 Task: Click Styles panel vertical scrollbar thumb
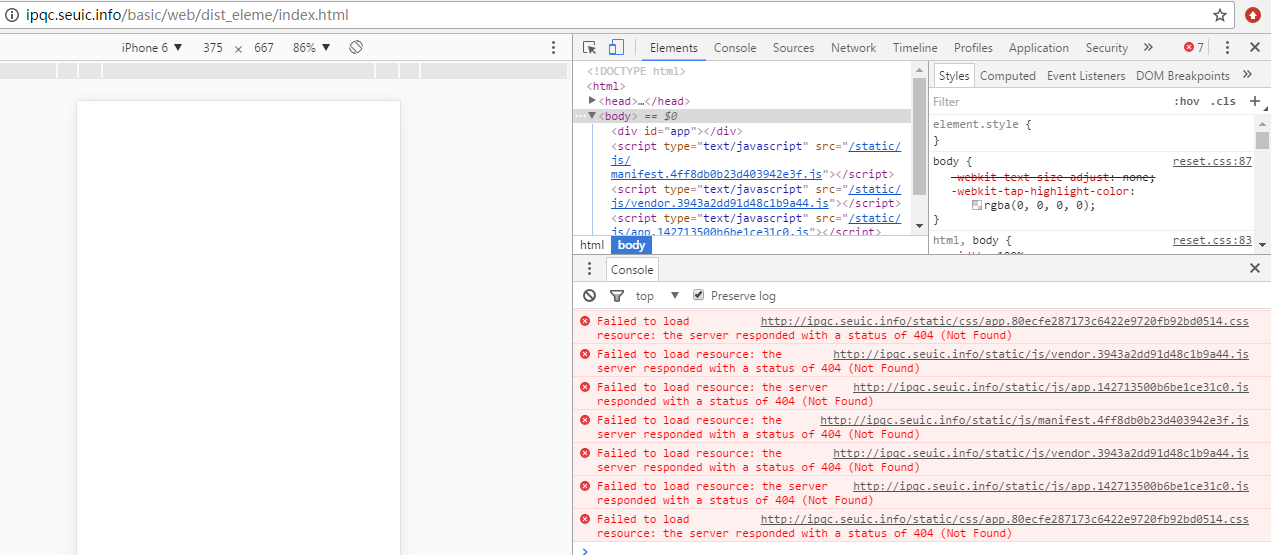click(x=1262, y=139)
